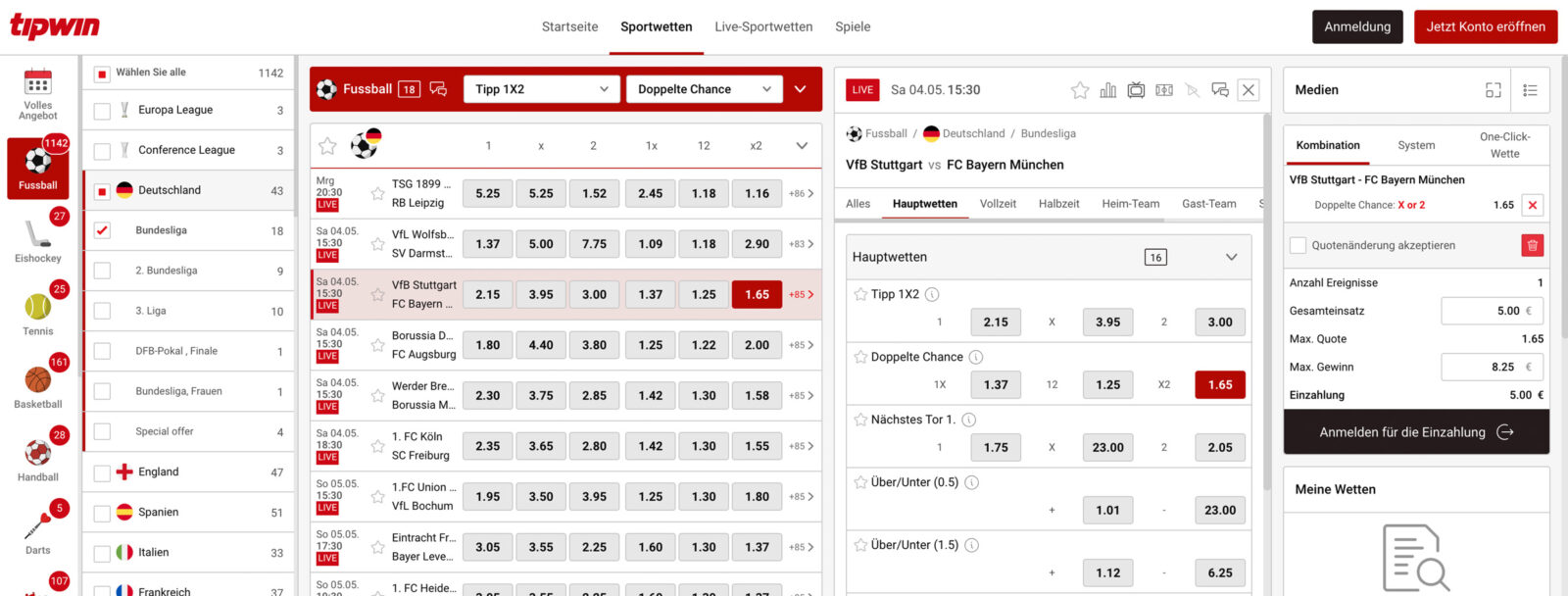Favorite the TSG 1899 vs RB Leipzig match
1568x596 pixels.
pos(377,193)
